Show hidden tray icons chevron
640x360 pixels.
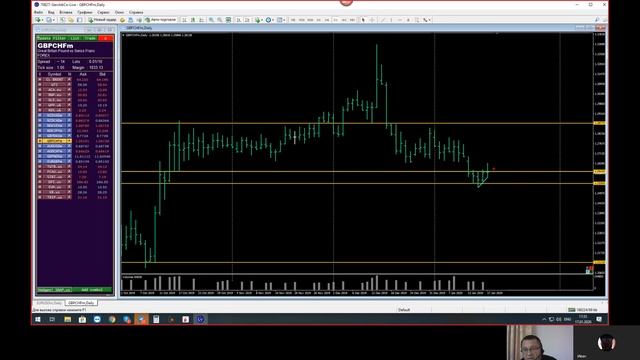(544, 319)
